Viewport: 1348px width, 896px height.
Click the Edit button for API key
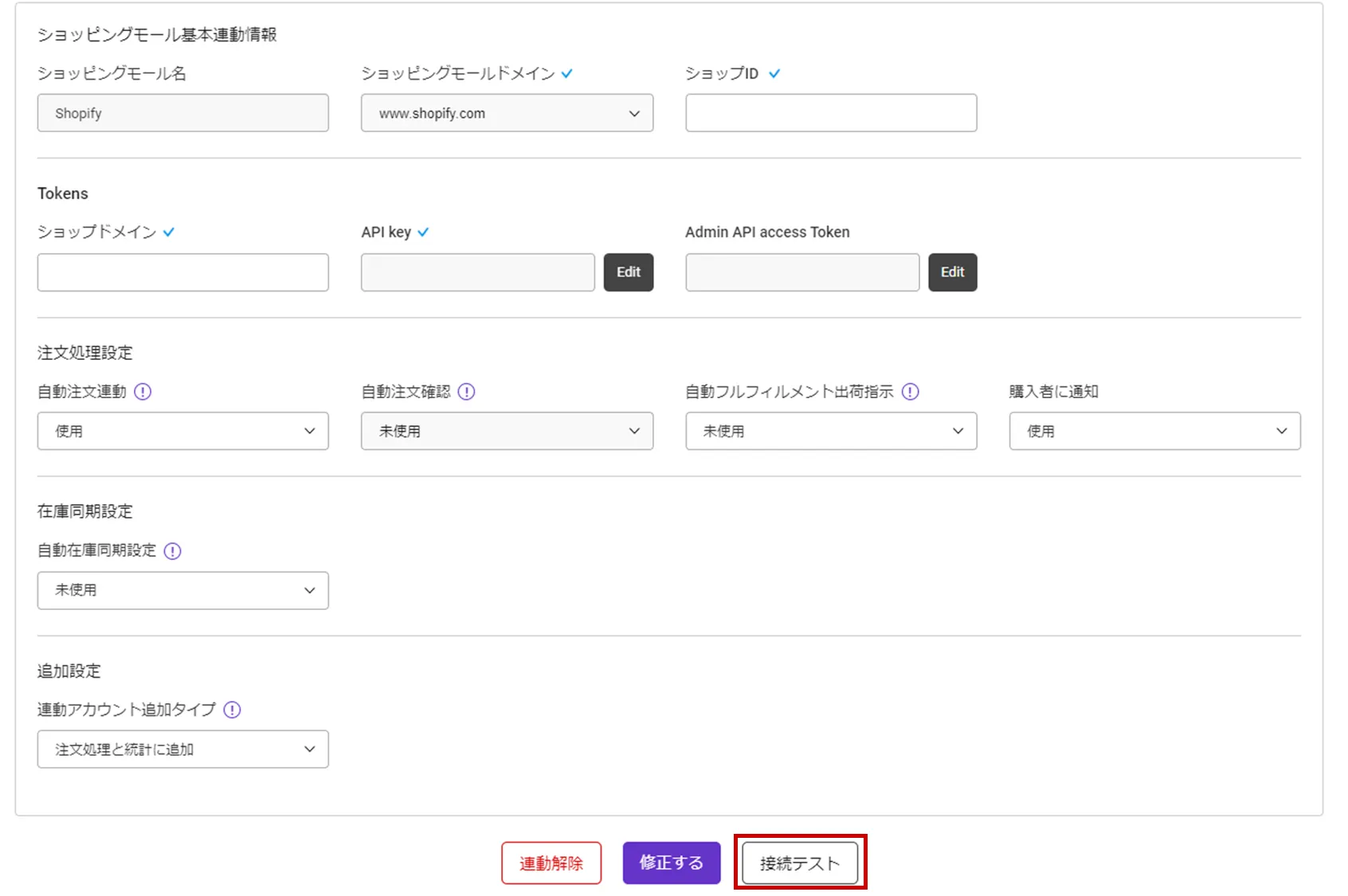click(629, 272)
